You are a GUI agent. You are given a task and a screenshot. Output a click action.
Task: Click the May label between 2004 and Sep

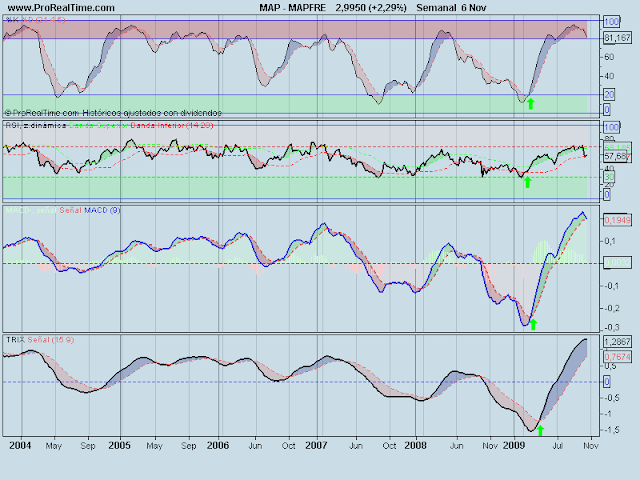(53, 446)
